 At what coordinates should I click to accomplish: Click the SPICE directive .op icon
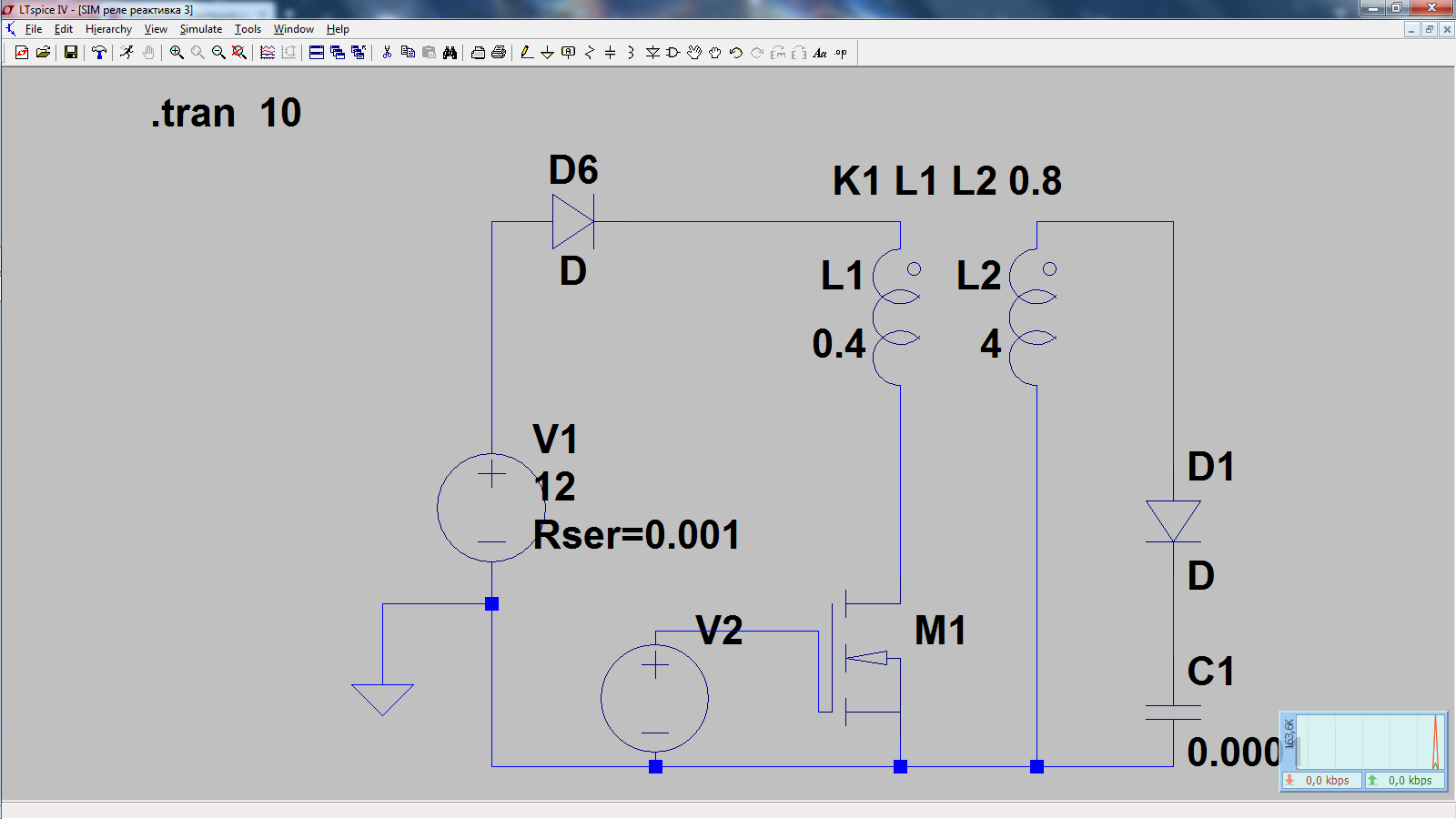coord(841,53)
